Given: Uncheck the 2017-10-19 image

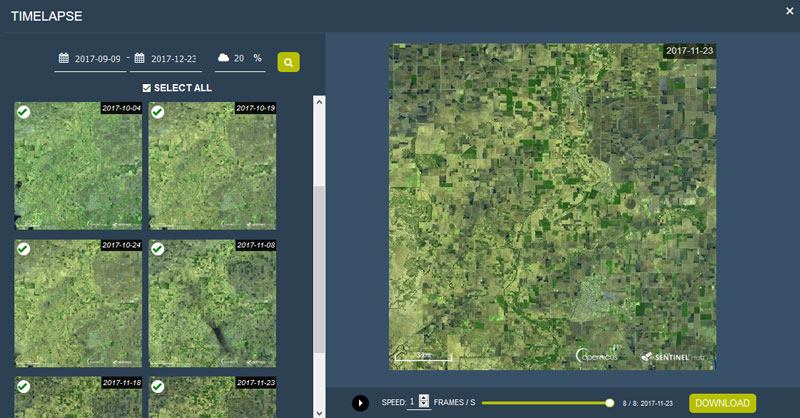Looking at the screenshot, I should point(158,112).
